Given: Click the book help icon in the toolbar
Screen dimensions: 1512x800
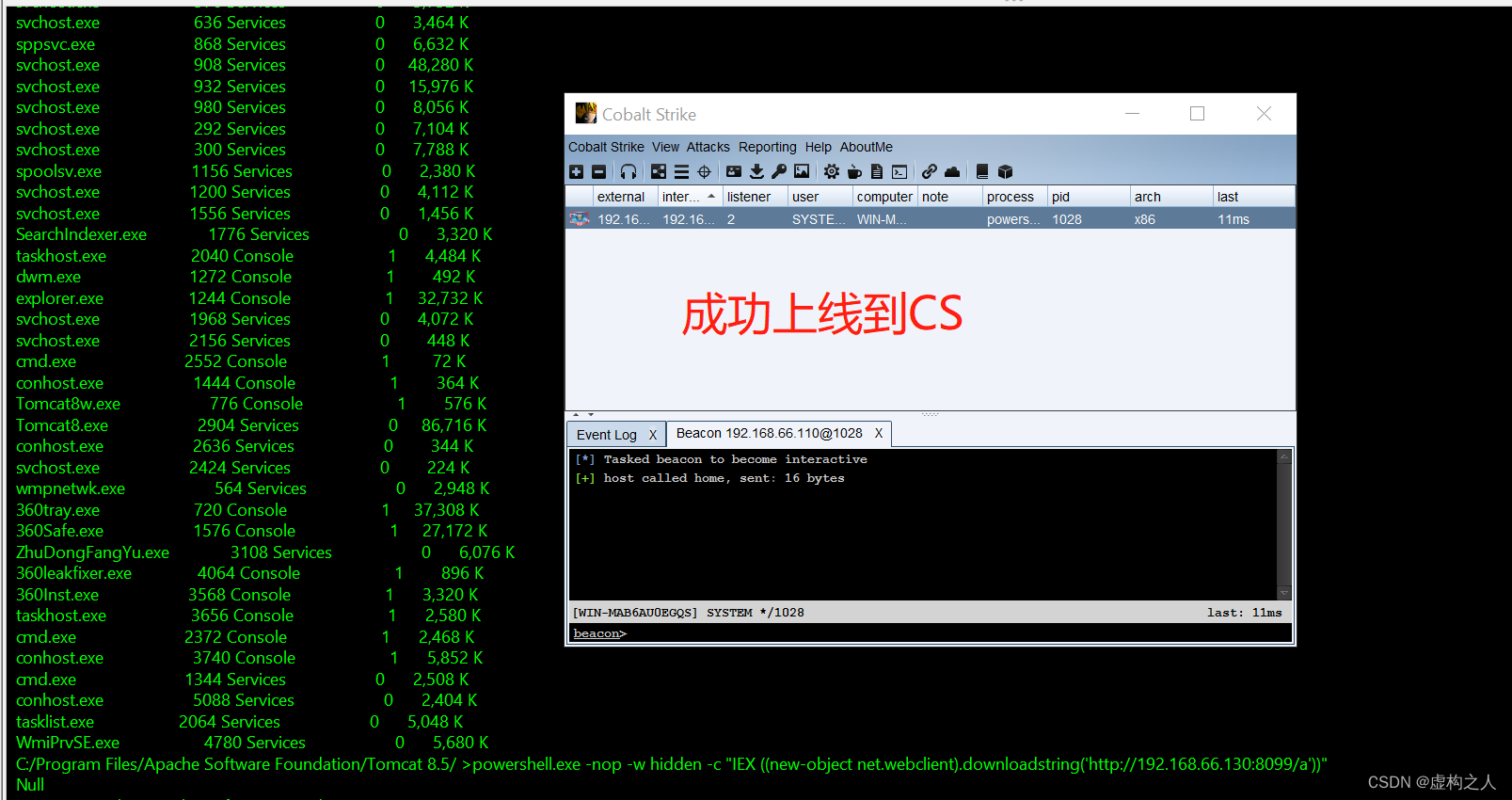Looking at the screenshot, I should pos(982,171).
